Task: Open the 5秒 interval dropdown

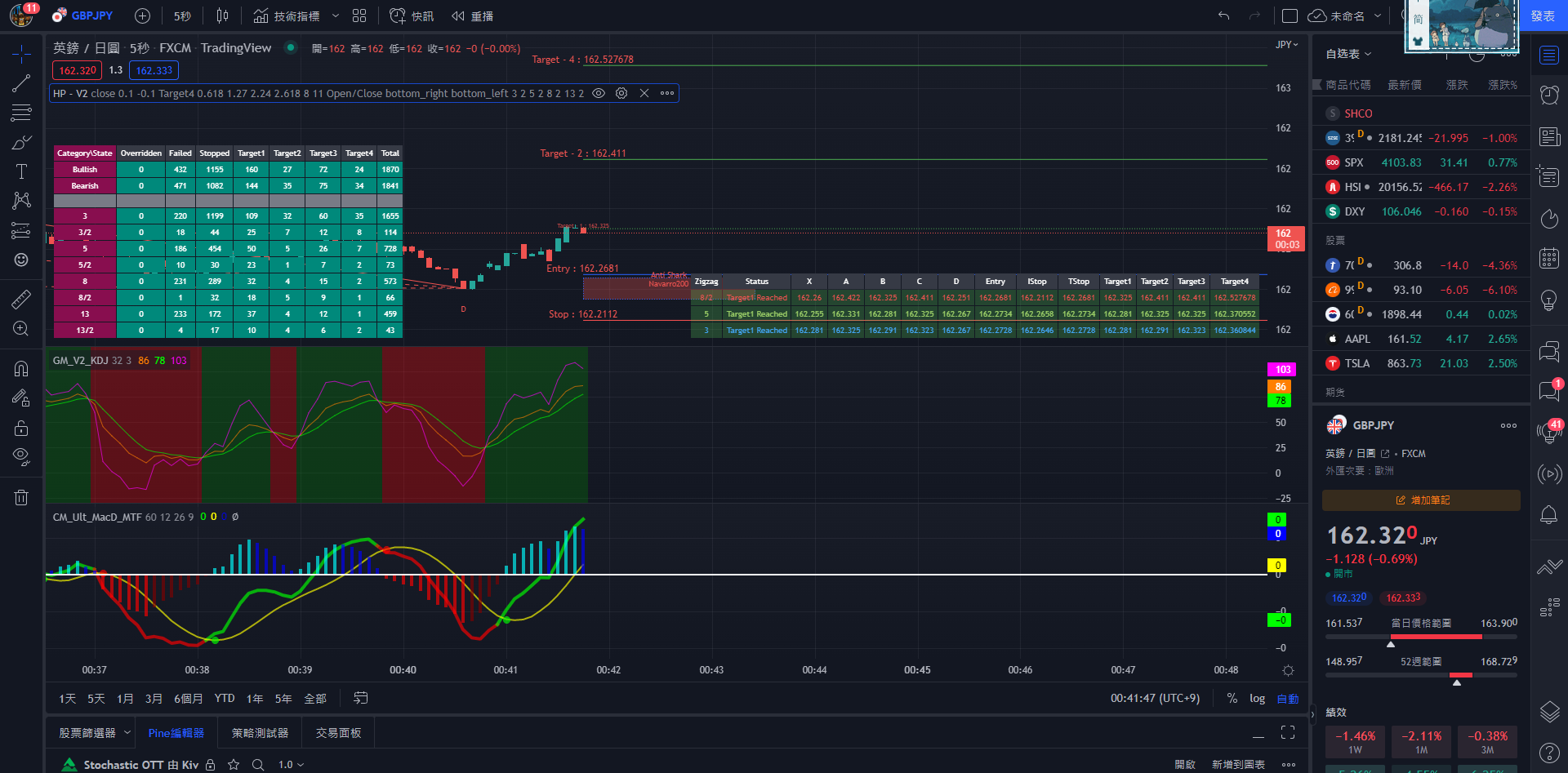Action: [182, 16]
